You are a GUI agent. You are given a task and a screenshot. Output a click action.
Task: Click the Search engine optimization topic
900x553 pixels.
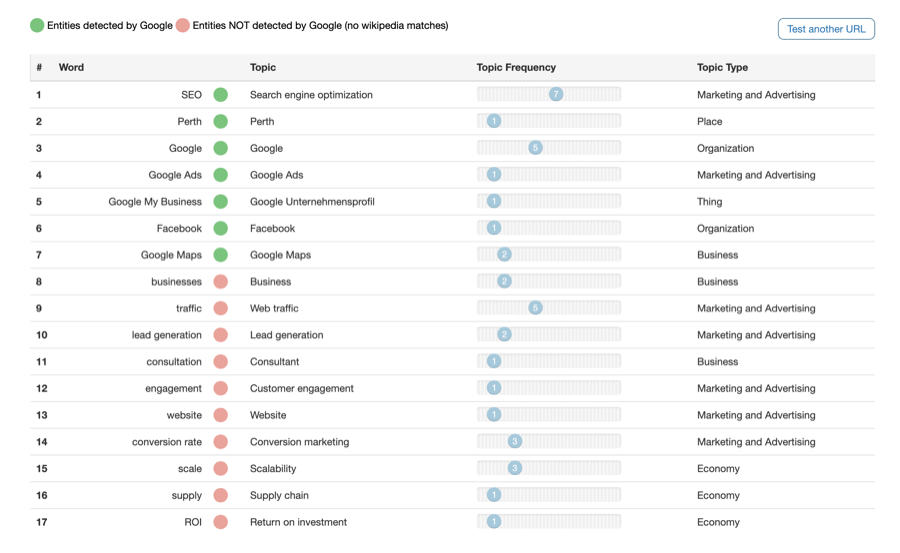click(x=311, y=95)
